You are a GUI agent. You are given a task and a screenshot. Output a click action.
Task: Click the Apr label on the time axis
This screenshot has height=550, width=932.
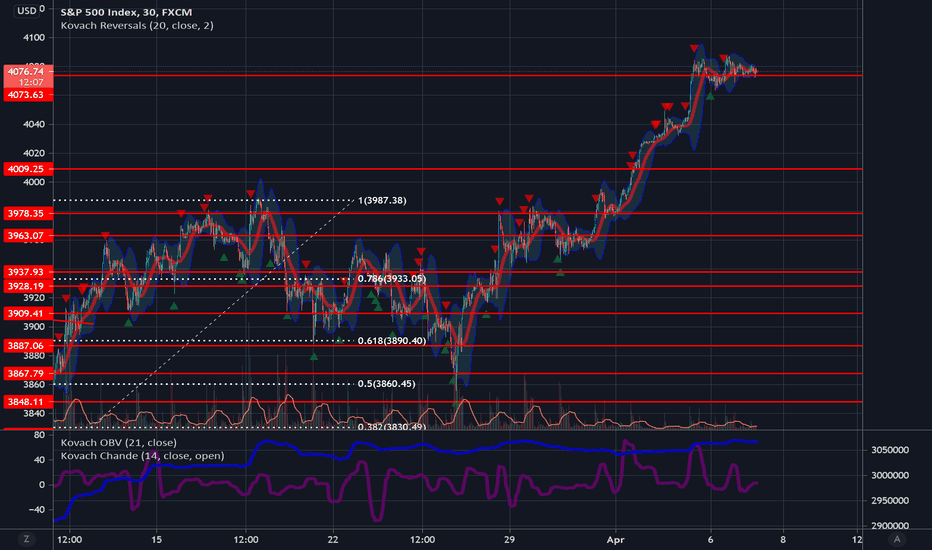pyautogui.click(x=615, y=540)
